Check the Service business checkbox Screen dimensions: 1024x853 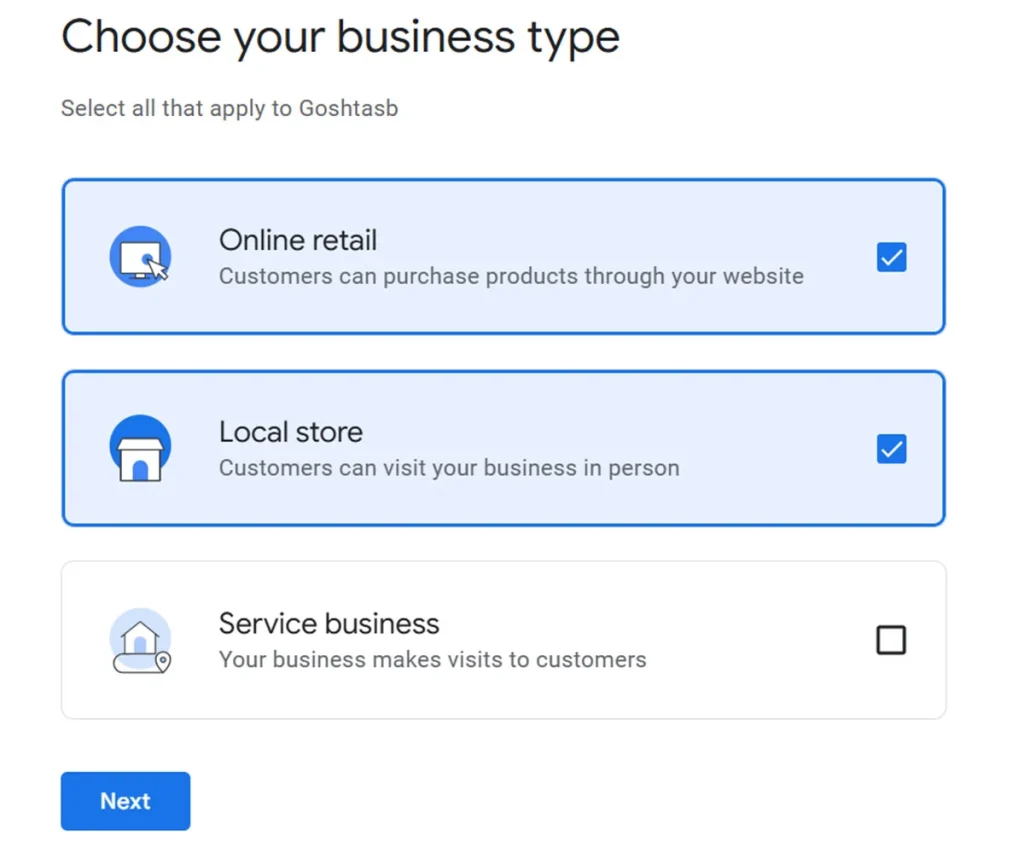(891, 640)
